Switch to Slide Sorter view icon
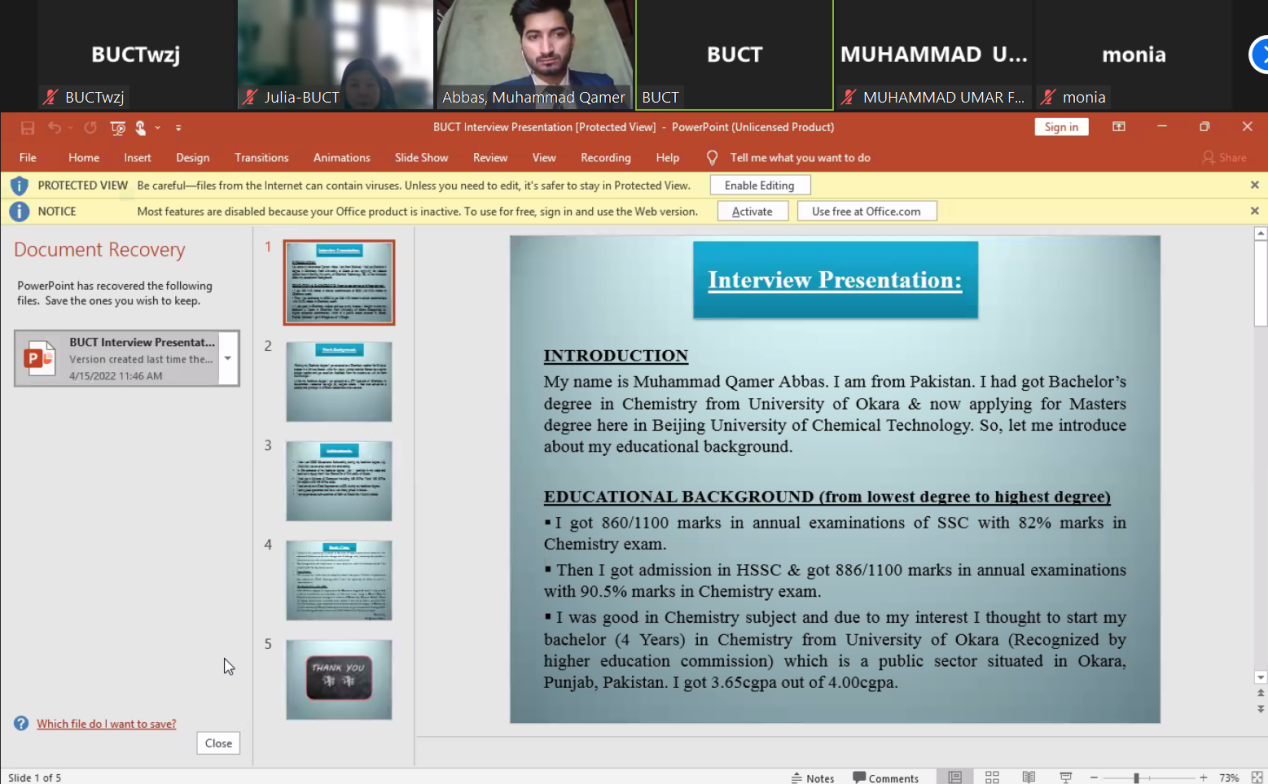The width and height of the screenshot is (1268, 784). 992,777
